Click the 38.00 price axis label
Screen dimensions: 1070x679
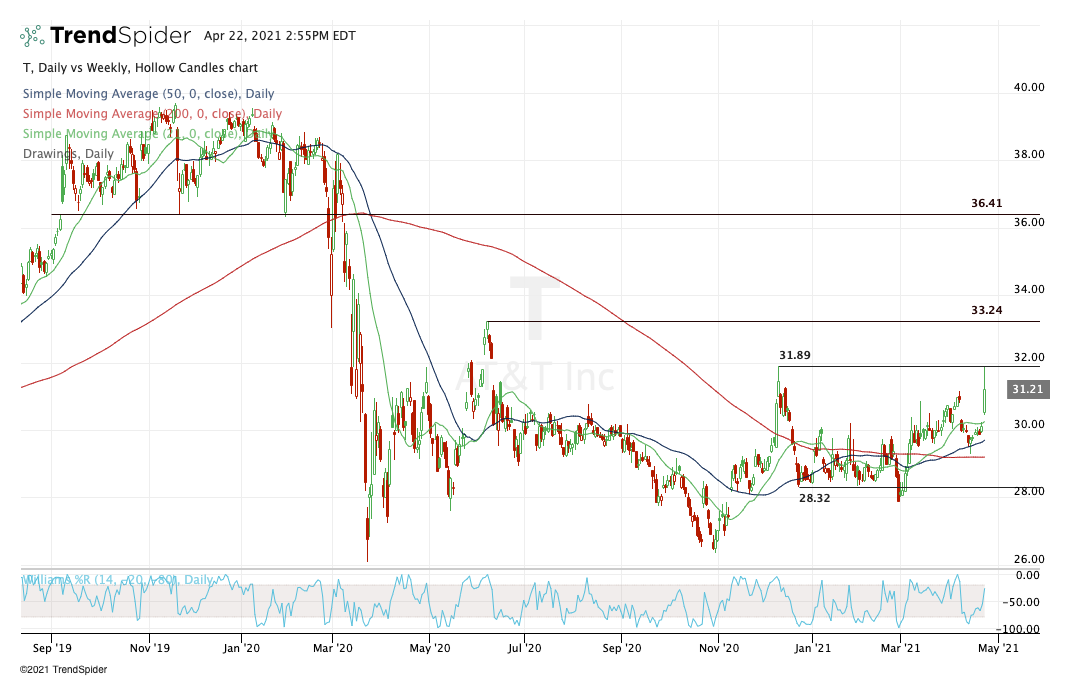pyautogui.click(x=1029, y=154)
